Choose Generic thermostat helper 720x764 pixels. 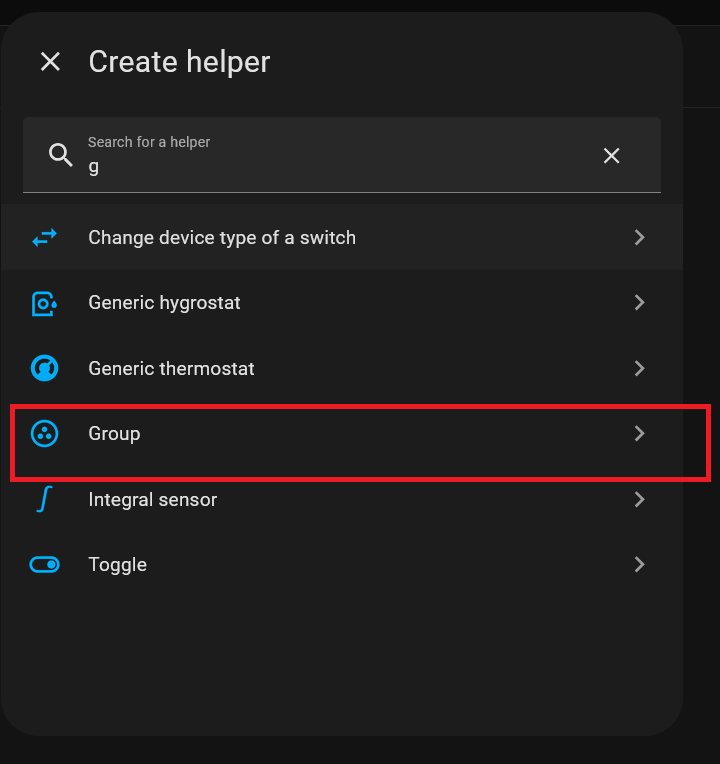coord(171,368)
